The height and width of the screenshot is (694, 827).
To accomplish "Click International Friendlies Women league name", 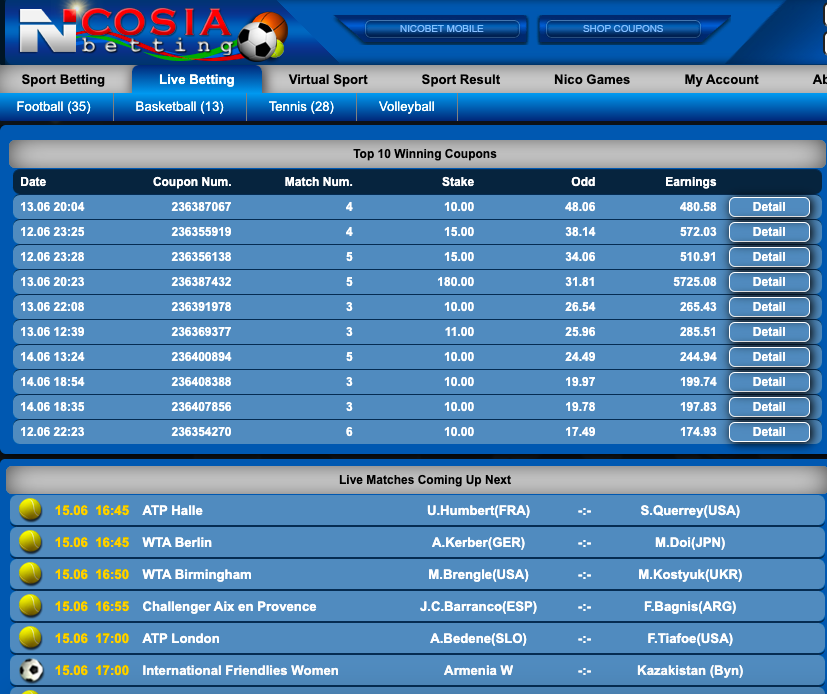I will tap(241, 670).
